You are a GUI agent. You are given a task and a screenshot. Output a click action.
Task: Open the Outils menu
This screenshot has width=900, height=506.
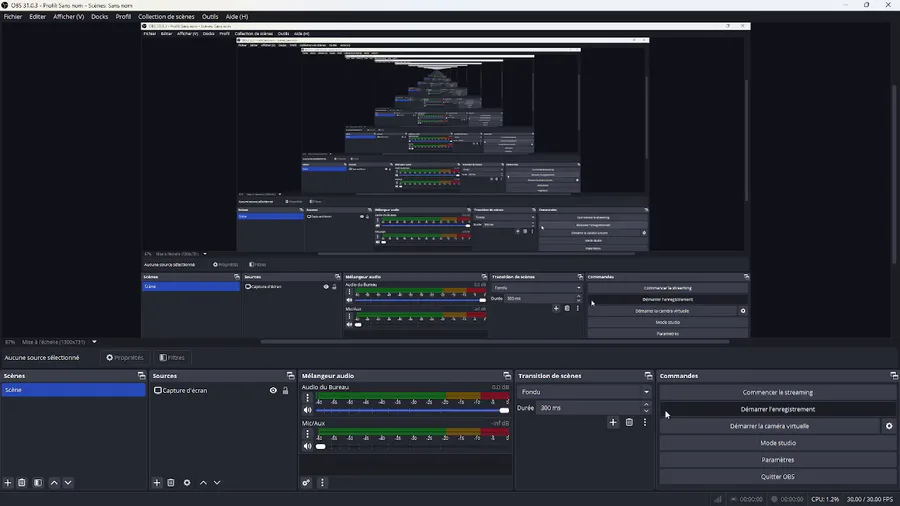click(210, 17)
